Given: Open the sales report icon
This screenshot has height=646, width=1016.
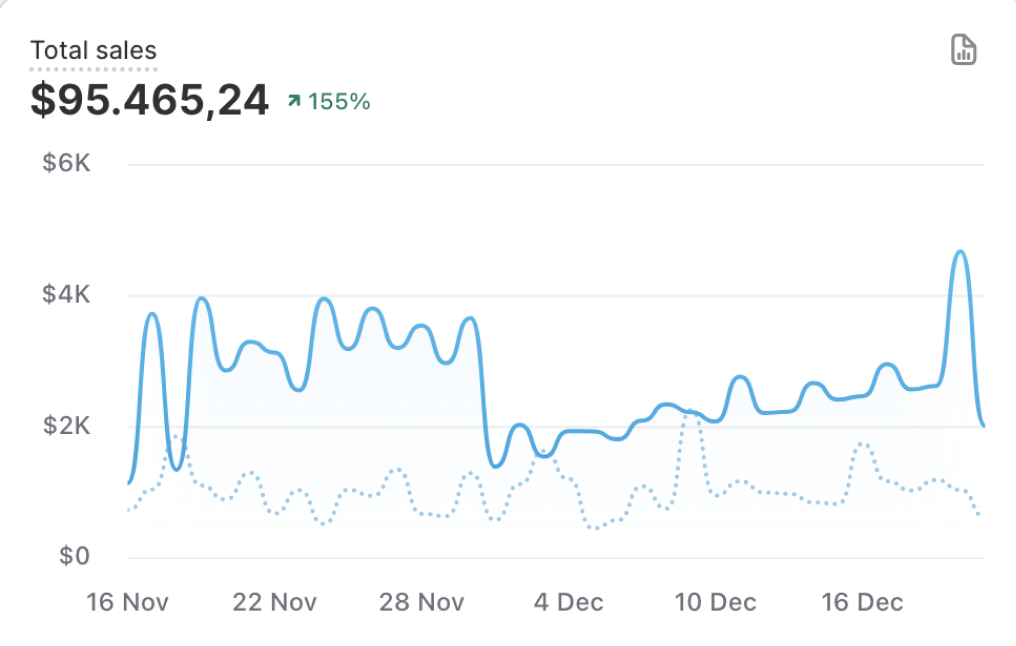Looking at the screenshot, I should 963,50.
